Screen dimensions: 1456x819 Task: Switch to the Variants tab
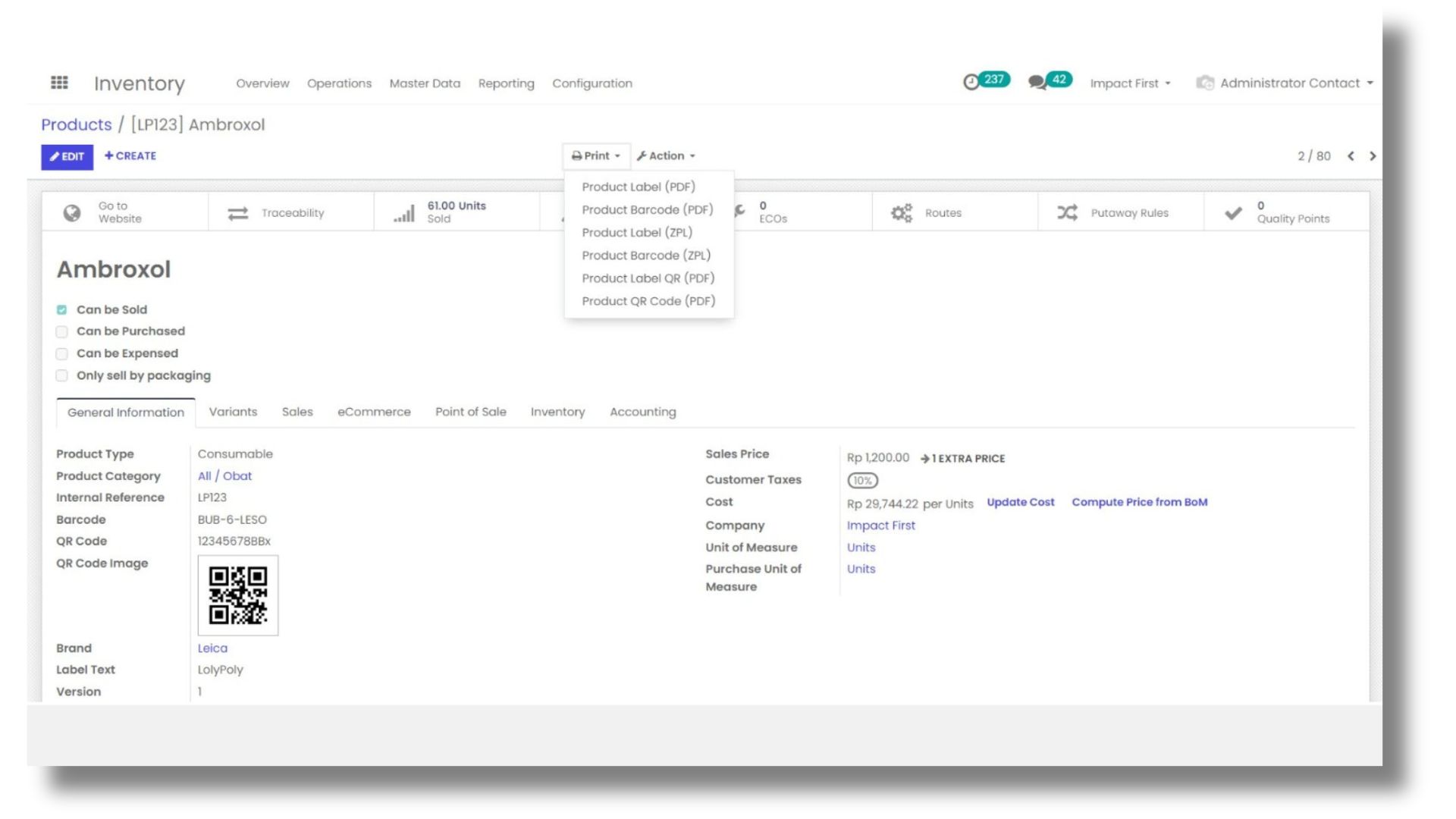[233, 412]
